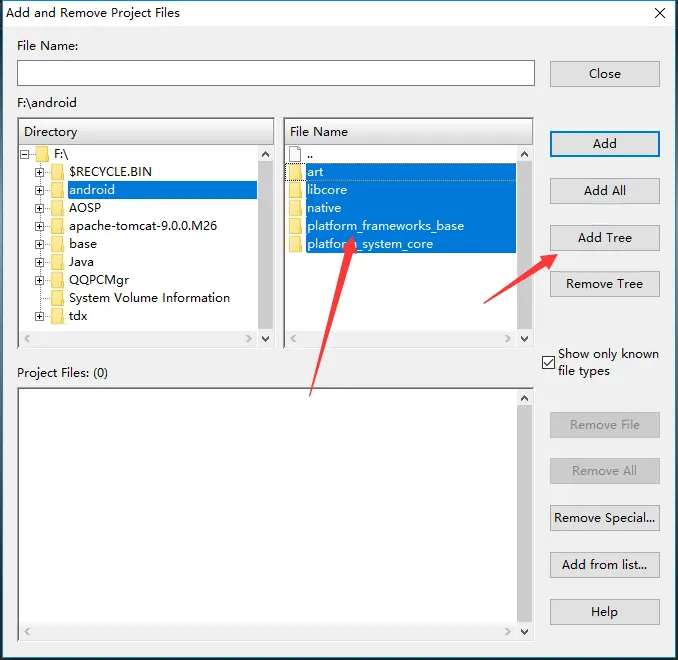The width and height of the screenshot is (678, 660).
Task: Click File Name list scroll up arrow
Action: point(524,154)
